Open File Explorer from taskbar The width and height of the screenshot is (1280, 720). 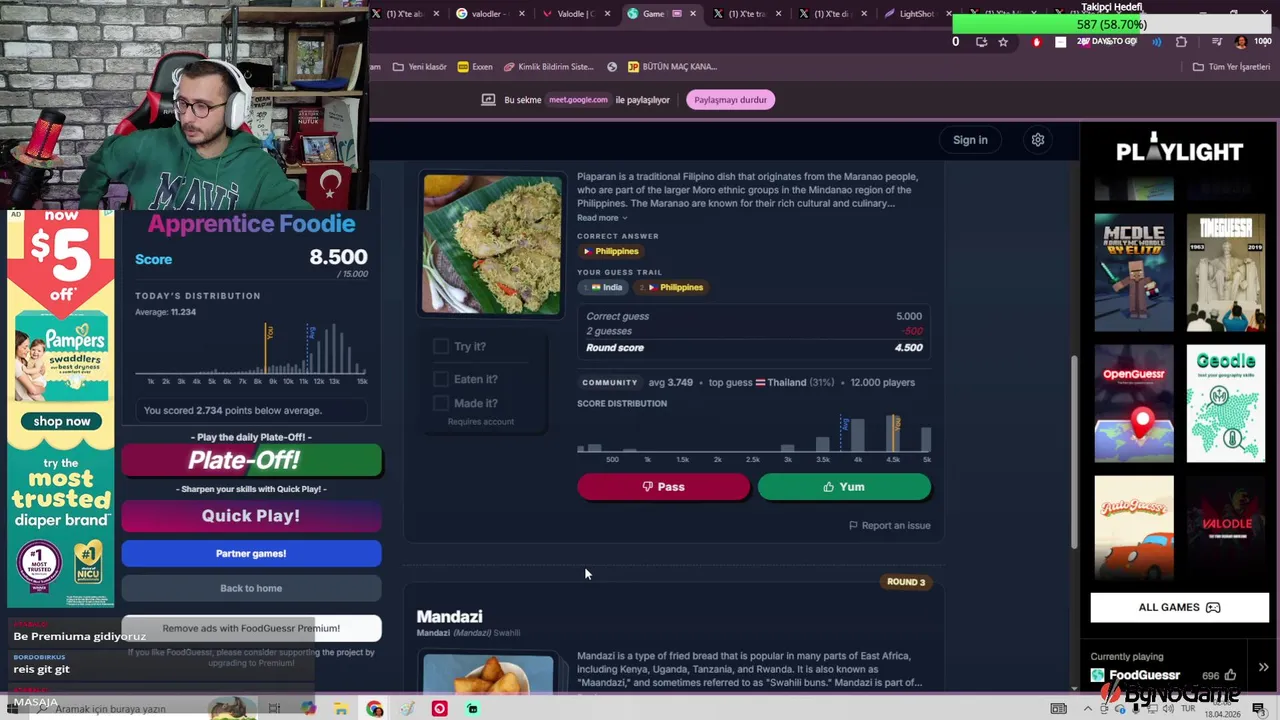pyautogui.click(x=341, y=709)
